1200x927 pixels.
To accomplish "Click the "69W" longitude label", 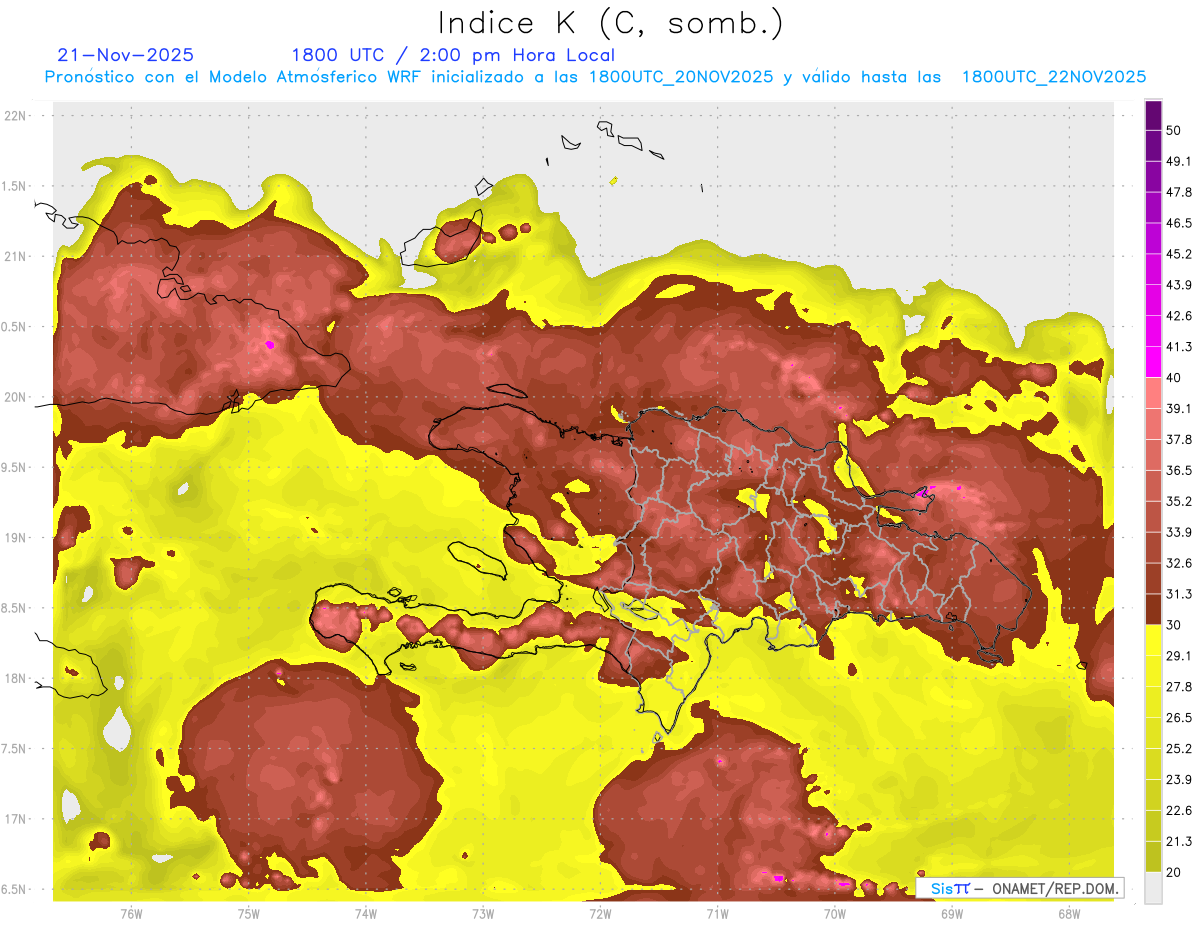I will tap(951, 914).
